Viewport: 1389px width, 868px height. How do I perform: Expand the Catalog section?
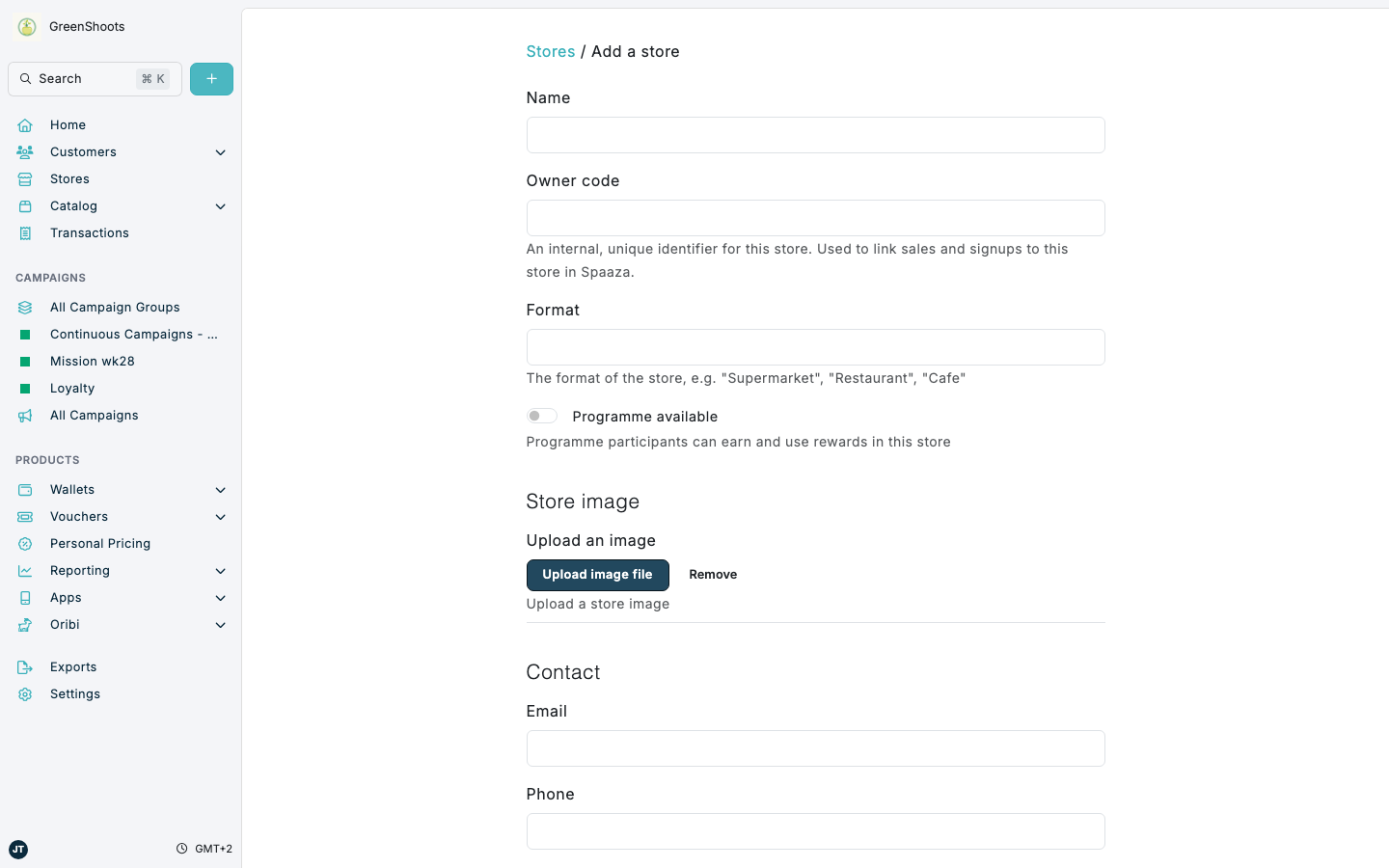click(x=220, y=205)
